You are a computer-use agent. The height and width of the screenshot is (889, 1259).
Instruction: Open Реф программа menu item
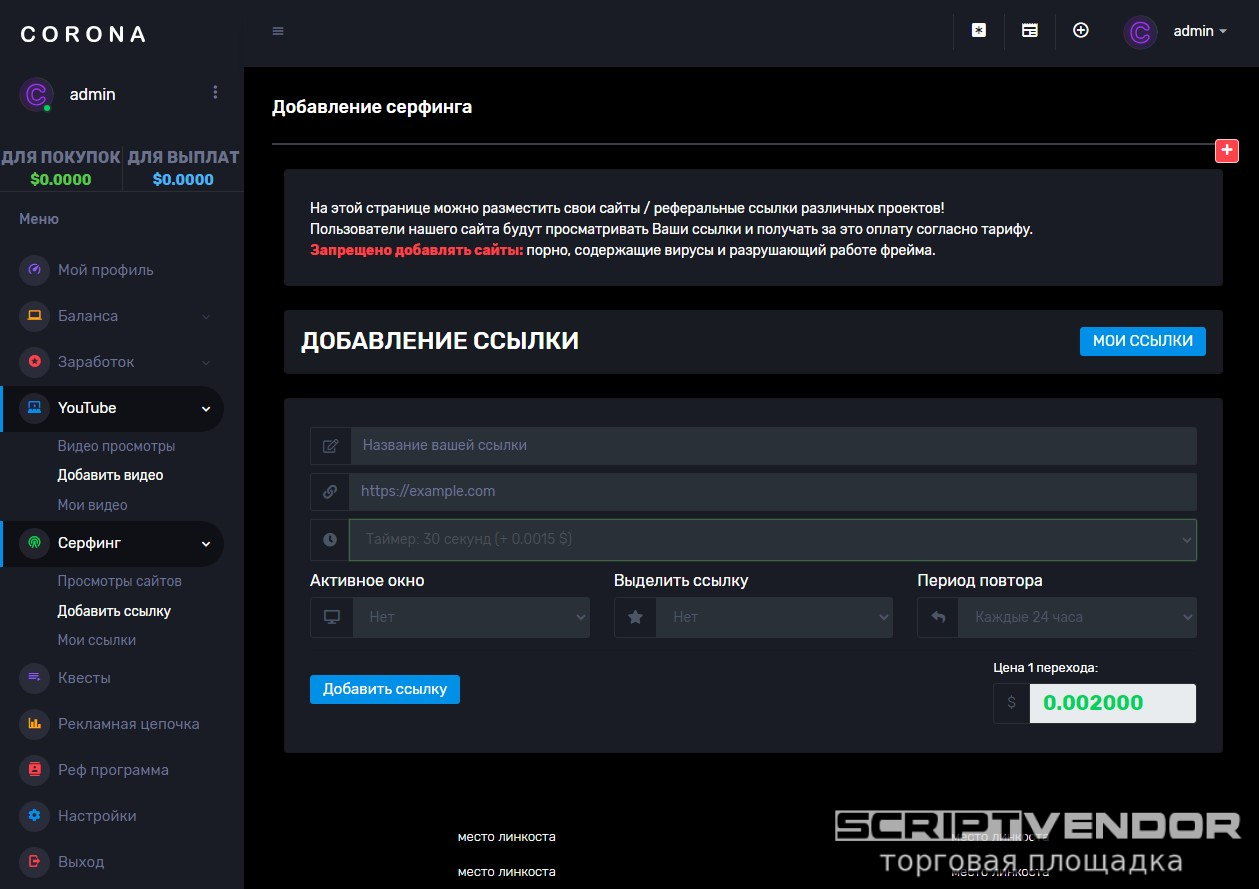pyautogui.click(x=113, y=770)
